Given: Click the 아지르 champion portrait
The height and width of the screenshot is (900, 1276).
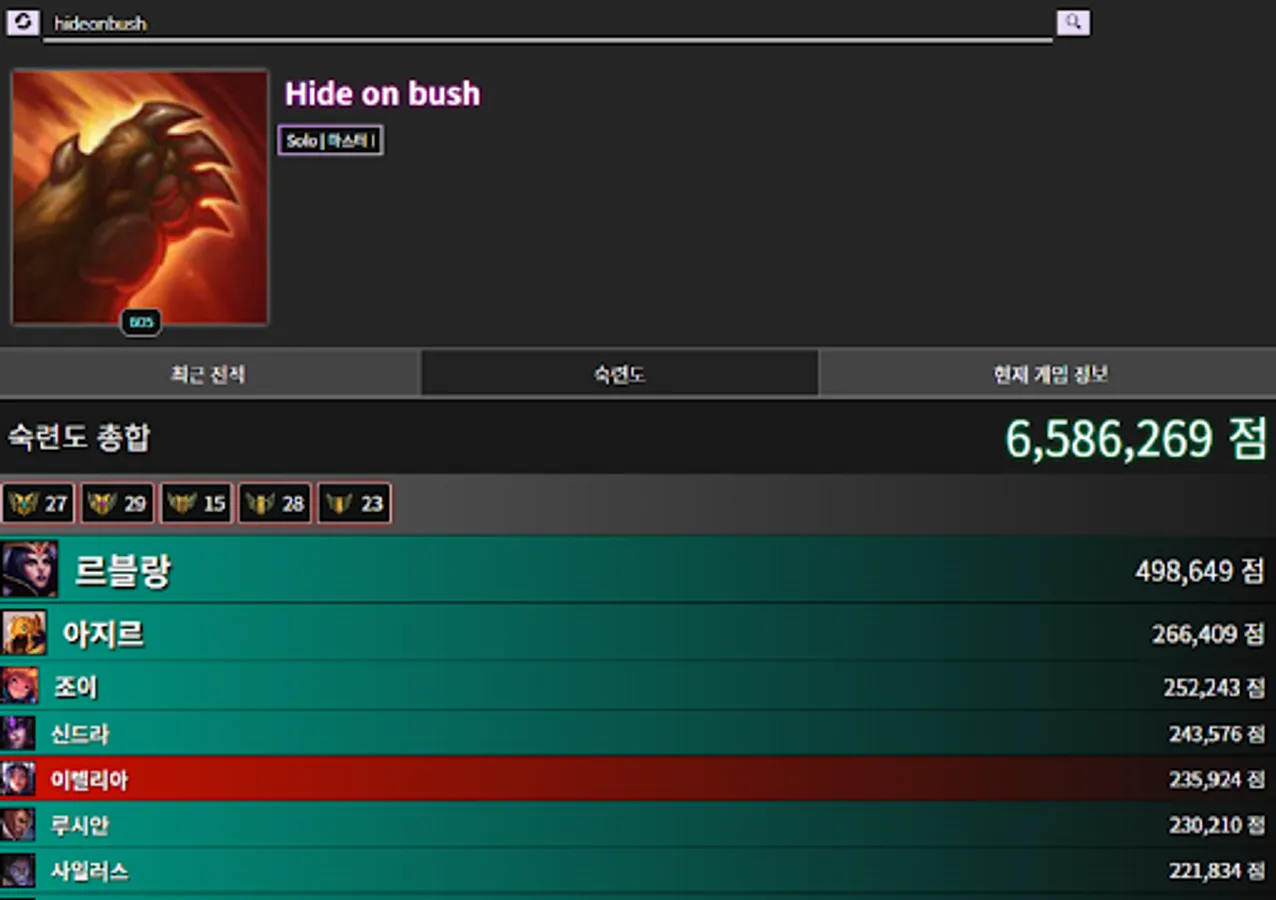Looking at the screenshot, I should click(x=24, y=633).
